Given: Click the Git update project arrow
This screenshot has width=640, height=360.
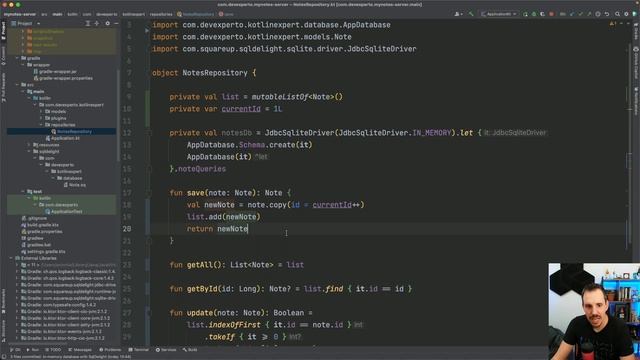Looking at the screenshot, I should 572,14.
